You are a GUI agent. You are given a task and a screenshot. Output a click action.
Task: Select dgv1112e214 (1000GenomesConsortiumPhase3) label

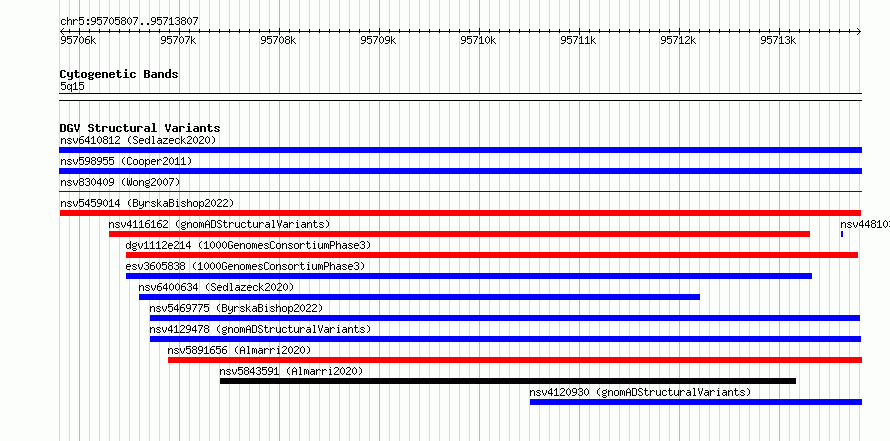tap(248, 245)
